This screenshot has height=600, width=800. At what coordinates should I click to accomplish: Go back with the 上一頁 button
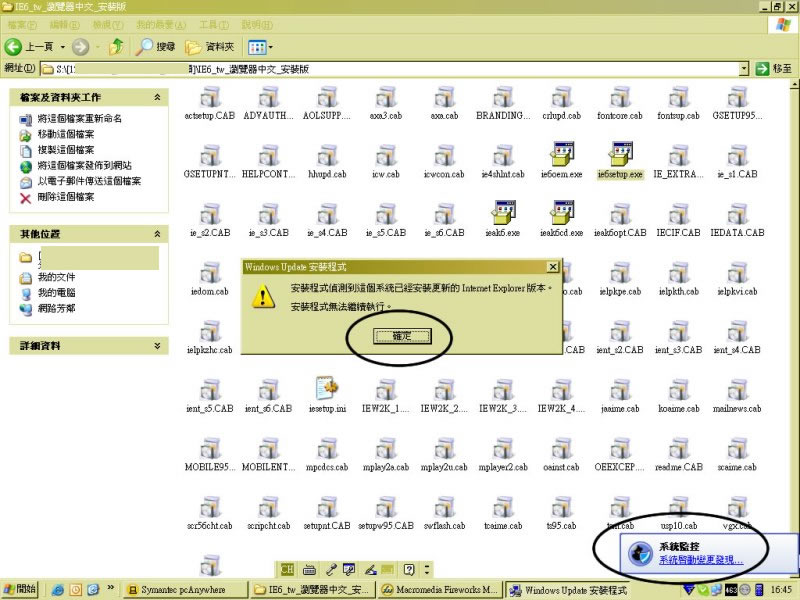click(29, 47)
